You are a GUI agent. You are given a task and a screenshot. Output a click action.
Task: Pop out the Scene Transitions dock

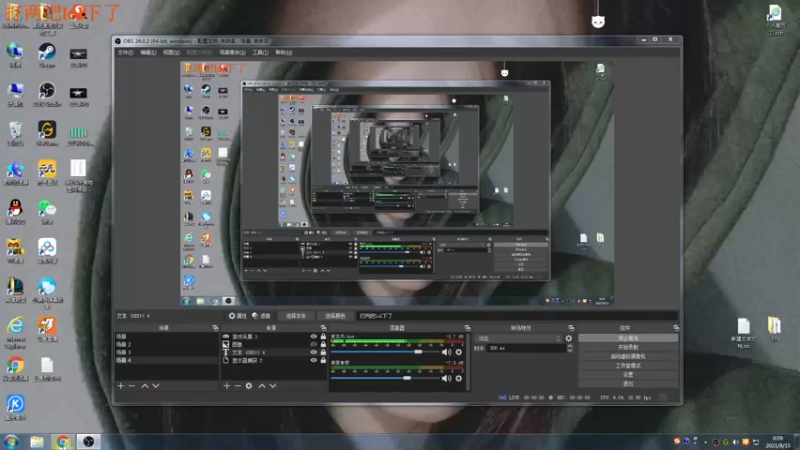[571, 328]
